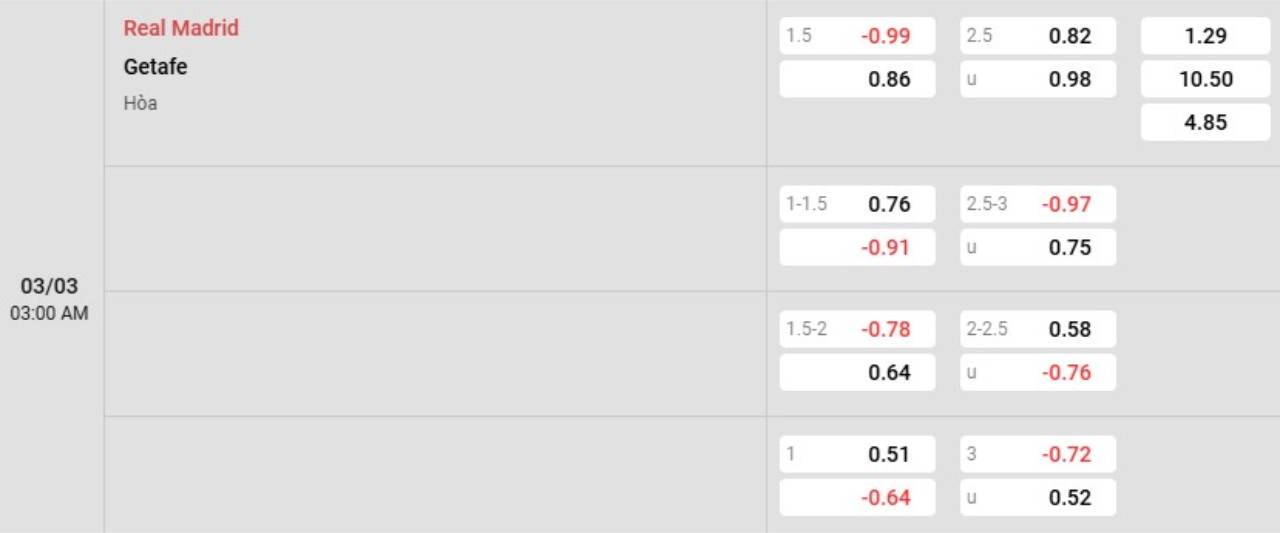Select Real Madrid 1.5 handicap odds -0.99
1280x533 pixels.
tap(857, 36)
